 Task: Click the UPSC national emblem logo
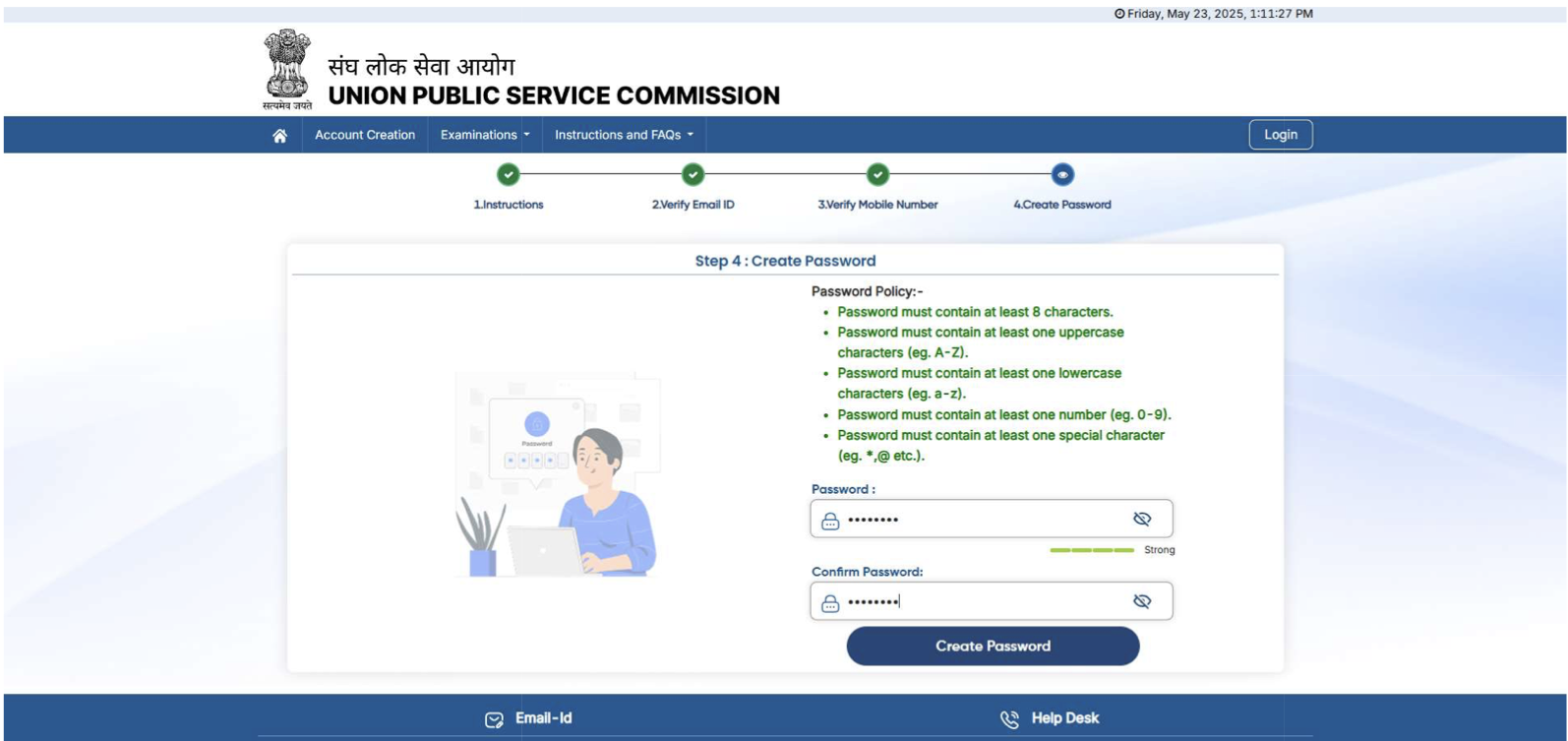[286, 69]
